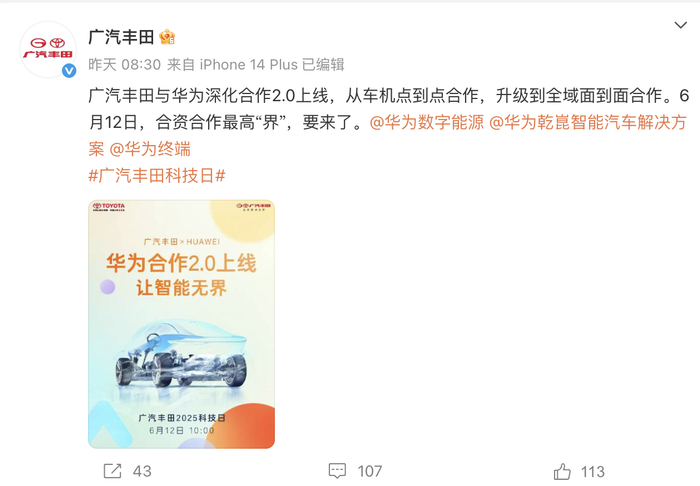Click the repost count 43
700x486 pixels.
142,471
